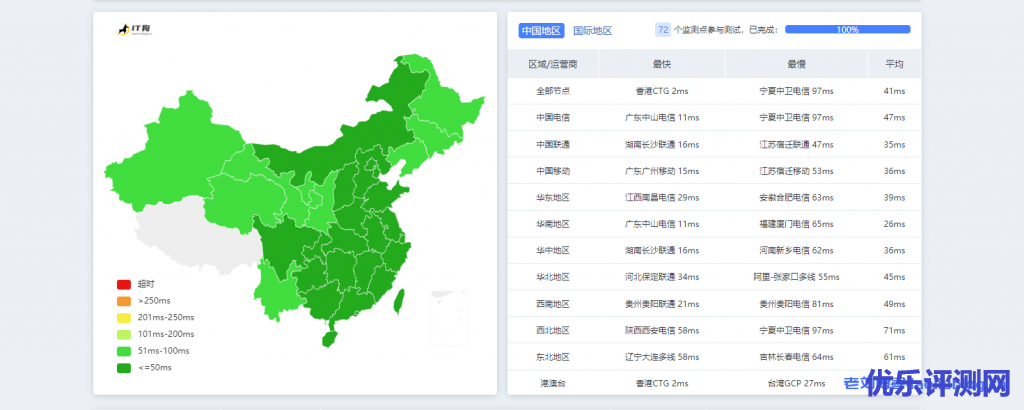The height and width of the screenshot is (410, 1024).
Task: Click the 100% progress bar
Action: point(847,30)
